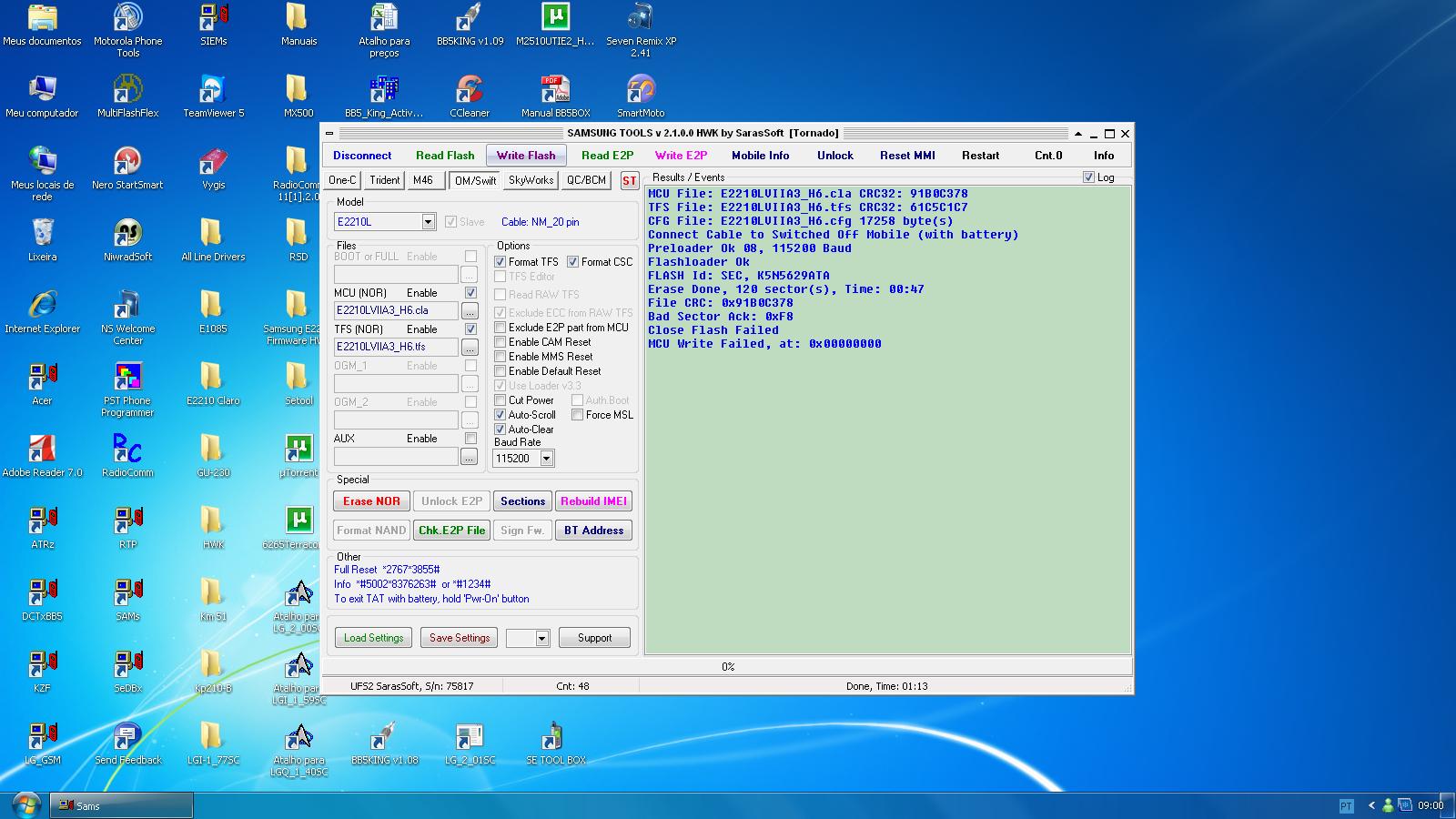The height and width of the screenshot is (819, 1456).
Task: Open NiwradSoft desktop icon
Action: point(127,240)
